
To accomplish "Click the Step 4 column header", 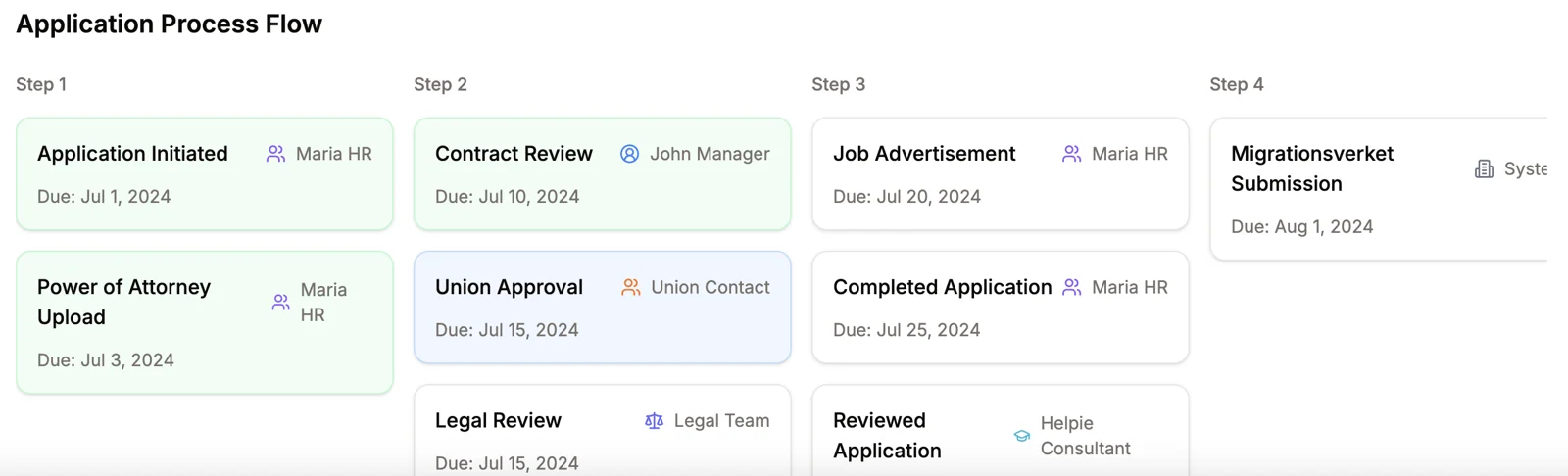I will (x=1237, y=84).
